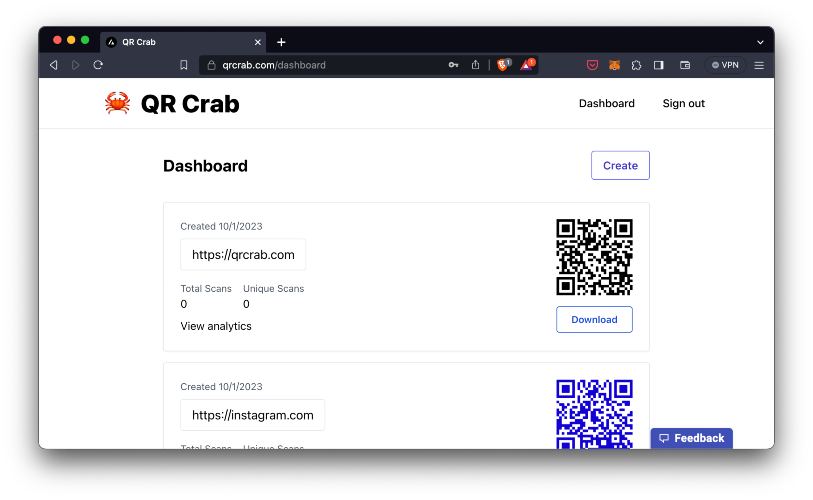Close the QR Crab browser tab

258,43
